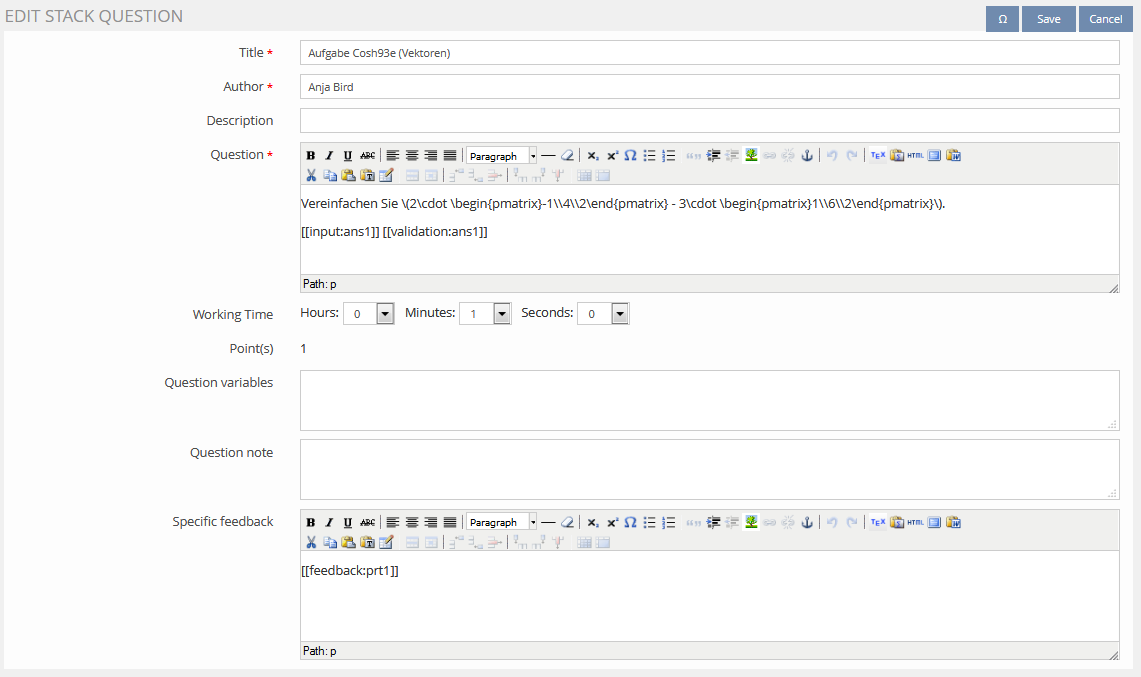Click the Ω button next to Save
This screenshot has width=1141, height=677.
[1002, 19]
